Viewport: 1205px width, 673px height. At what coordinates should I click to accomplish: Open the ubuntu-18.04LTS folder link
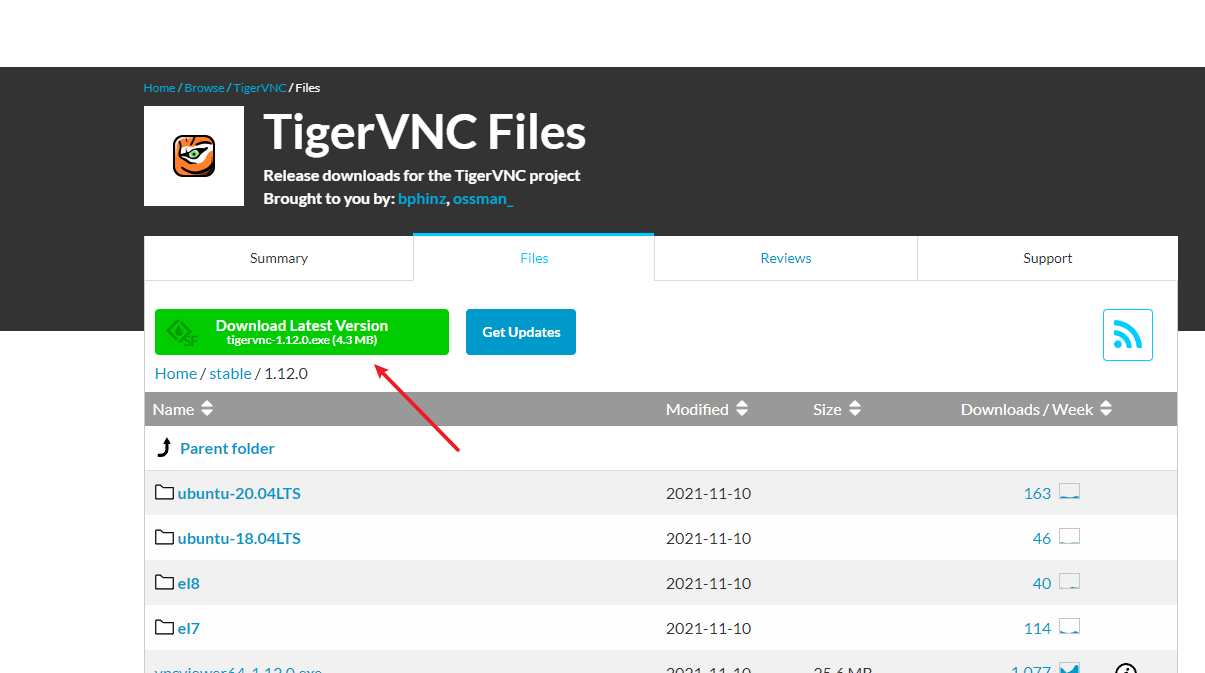coord(239,538)
